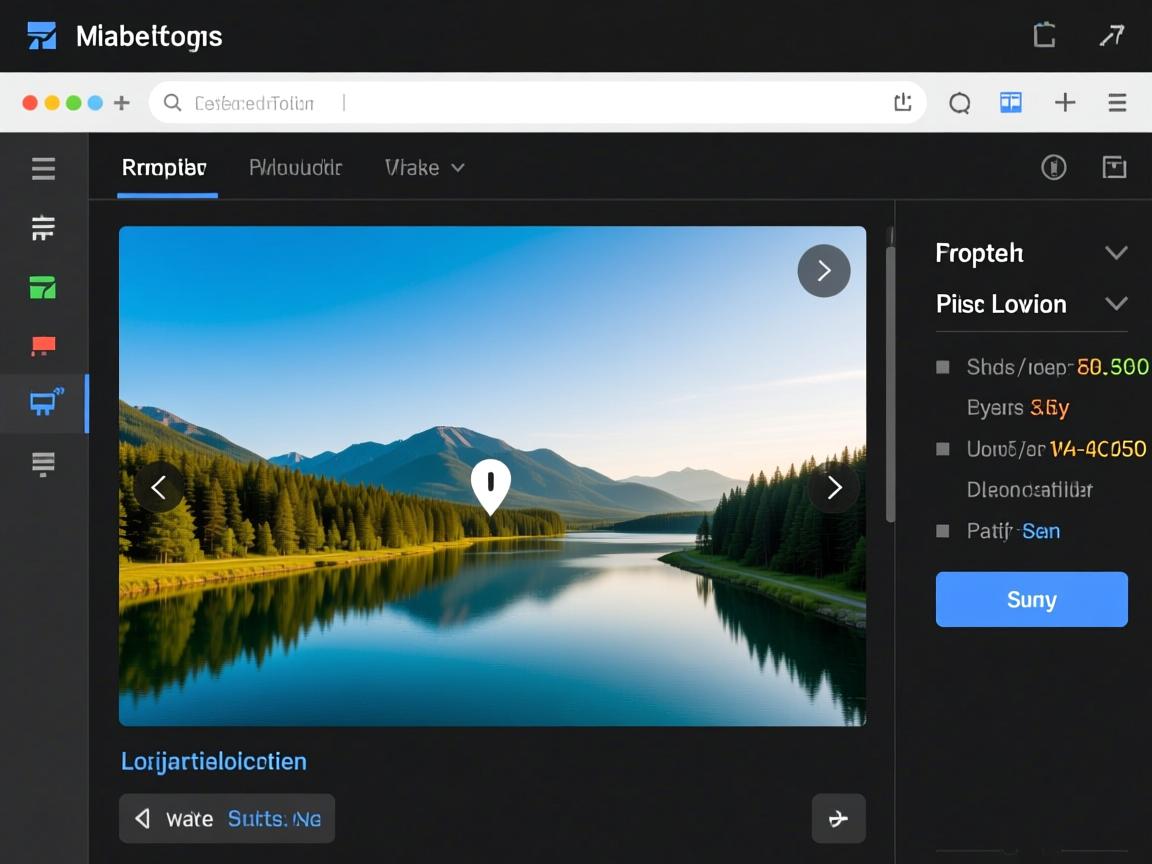Click the blue Suny button
1152x864 pixels.
pyautogui.click(x=1031, y=599)
